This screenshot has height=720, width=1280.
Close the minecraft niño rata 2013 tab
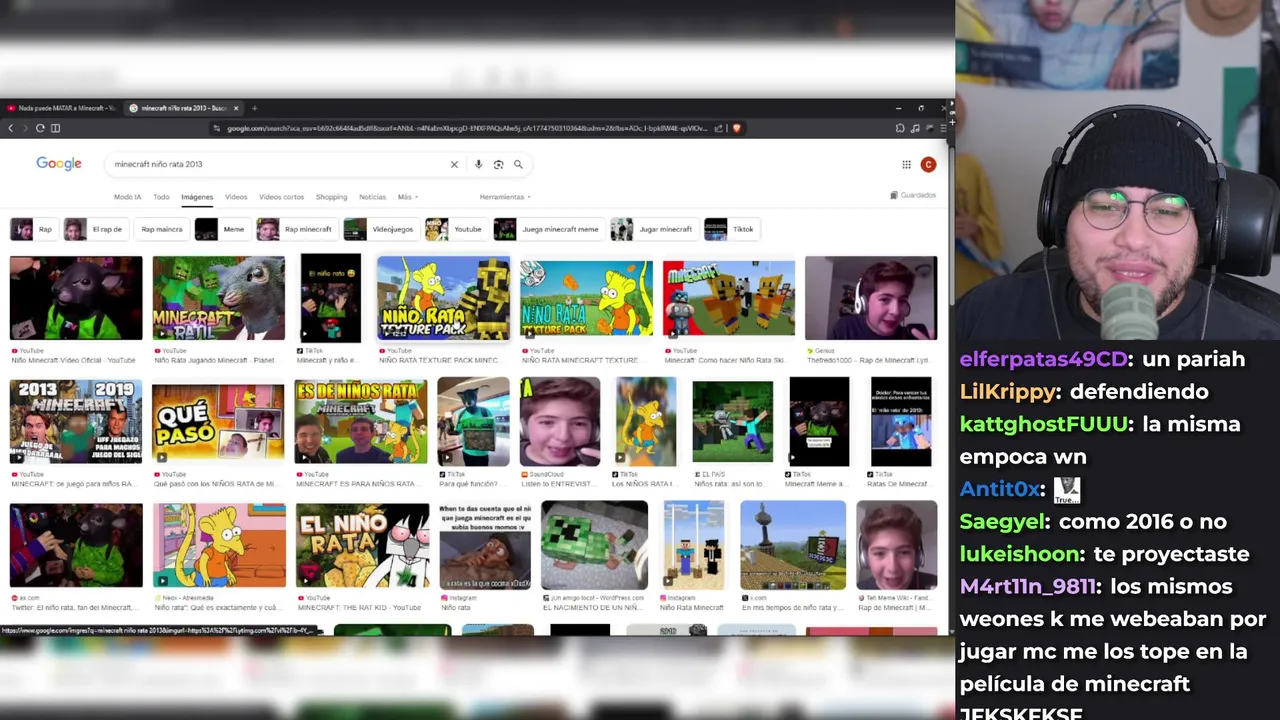[237, 108]
